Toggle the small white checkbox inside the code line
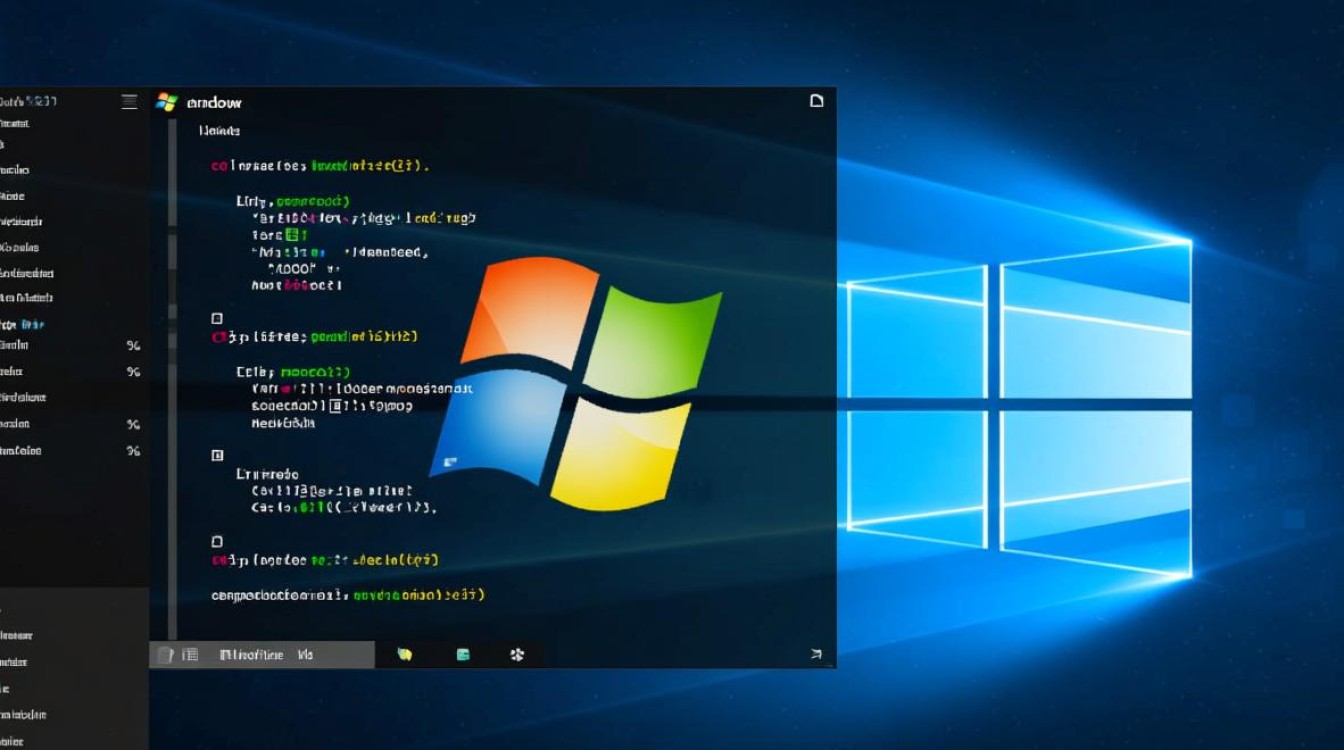Screen dimensions: 1344x750 coord(337,406)
